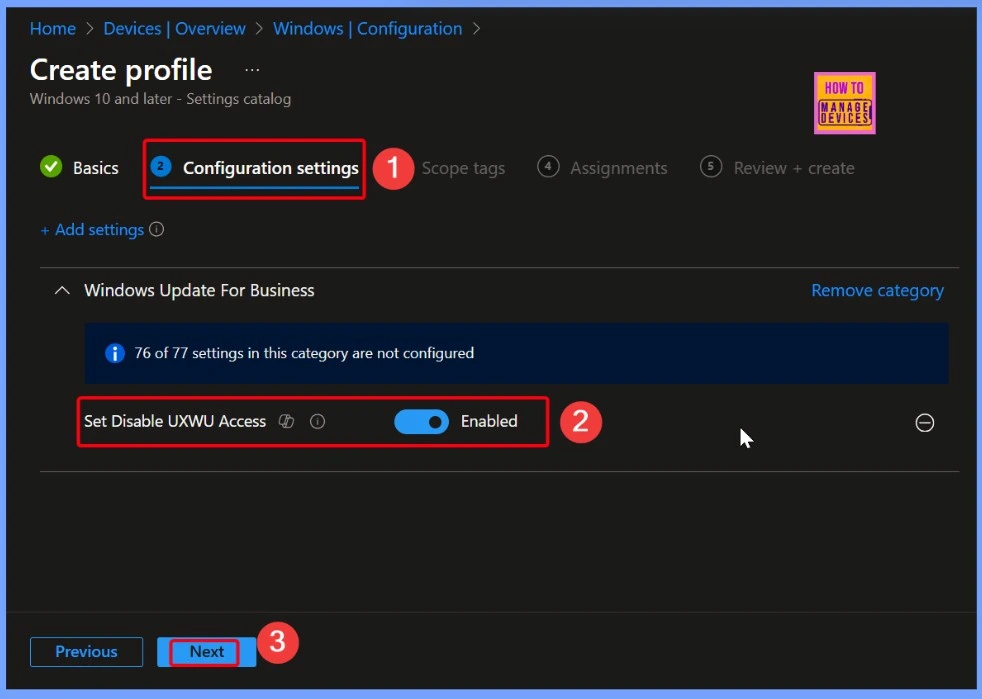Screen dimensions: 982x699
Task: Collapse the Windows Update For Business category
Action: (x=62, y=291)
